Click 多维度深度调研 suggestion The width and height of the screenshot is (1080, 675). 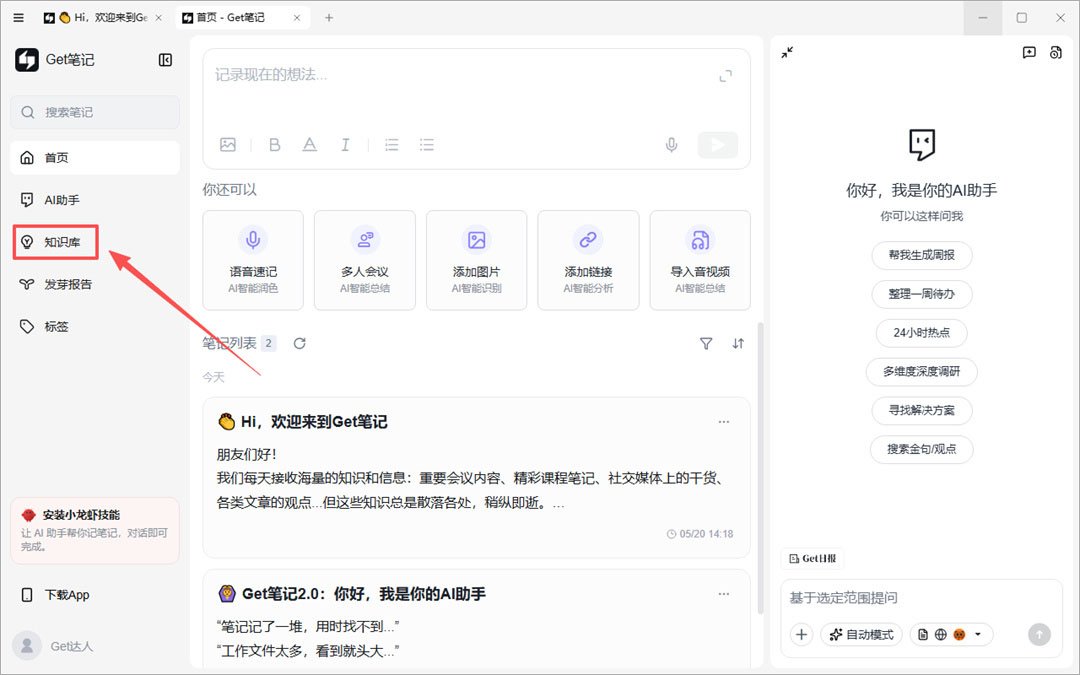[x=922, y=371]
